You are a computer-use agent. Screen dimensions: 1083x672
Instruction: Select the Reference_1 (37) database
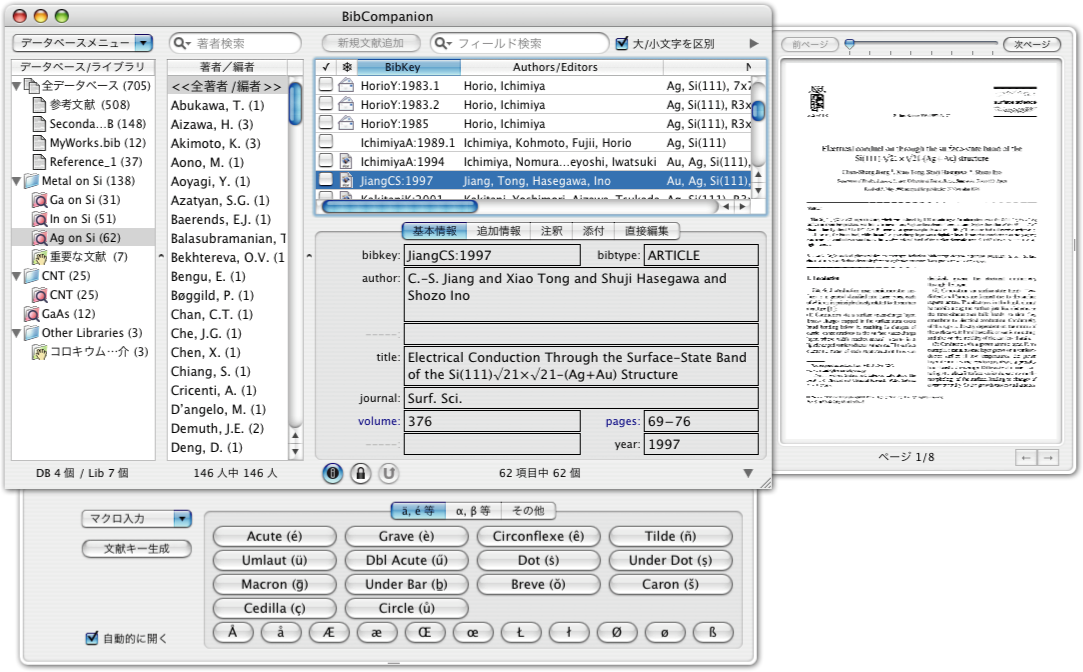[95, 162]
